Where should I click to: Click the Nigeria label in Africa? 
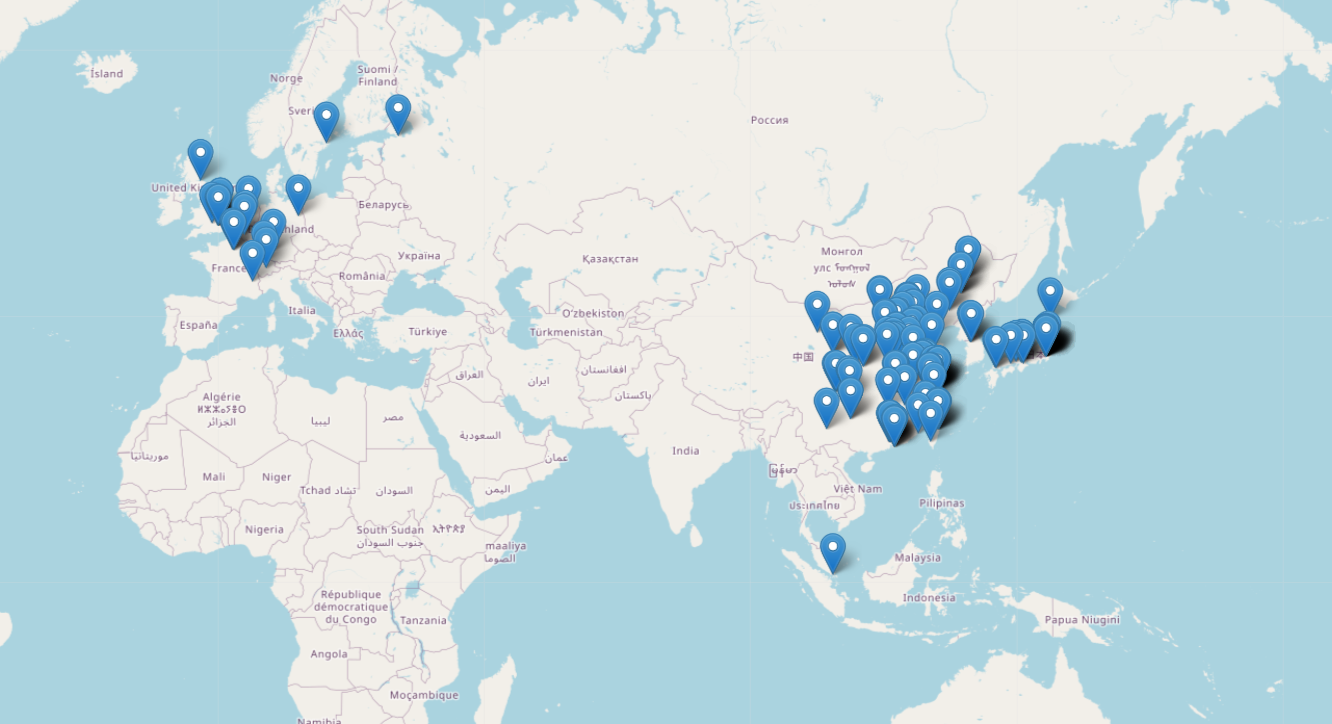pos(264,529)
